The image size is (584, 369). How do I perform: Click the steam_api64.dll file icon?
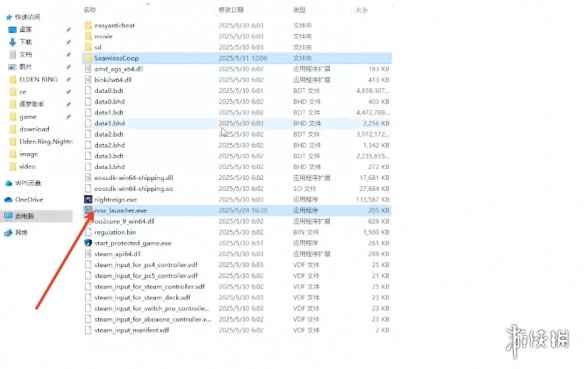[x=88, y=254]
